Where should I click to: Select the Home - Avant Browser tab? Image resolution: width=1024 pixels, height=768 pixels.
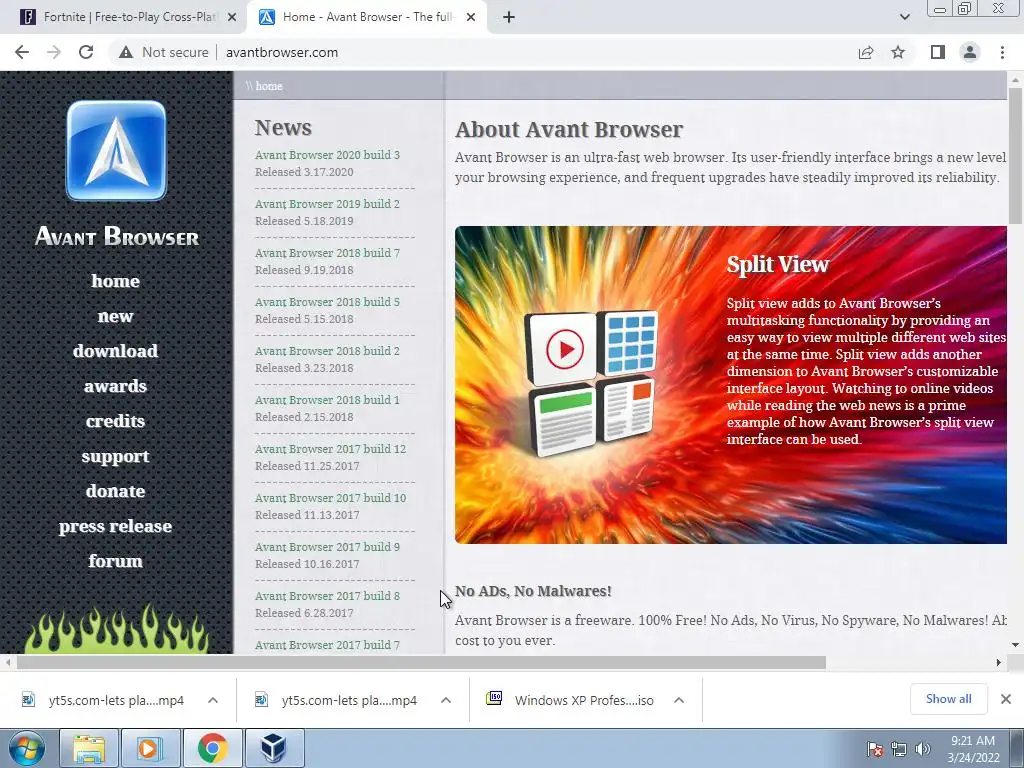367,17
